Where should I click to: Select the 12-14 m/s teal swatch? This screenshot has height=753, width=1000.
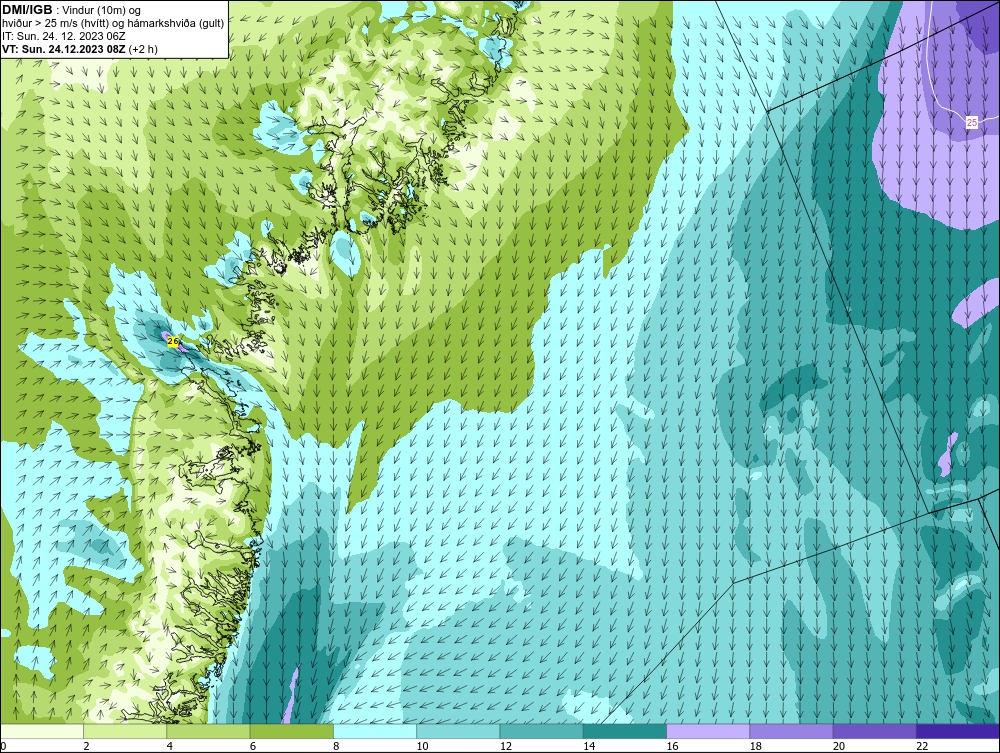pyautogui.click(x=541, y=731)
